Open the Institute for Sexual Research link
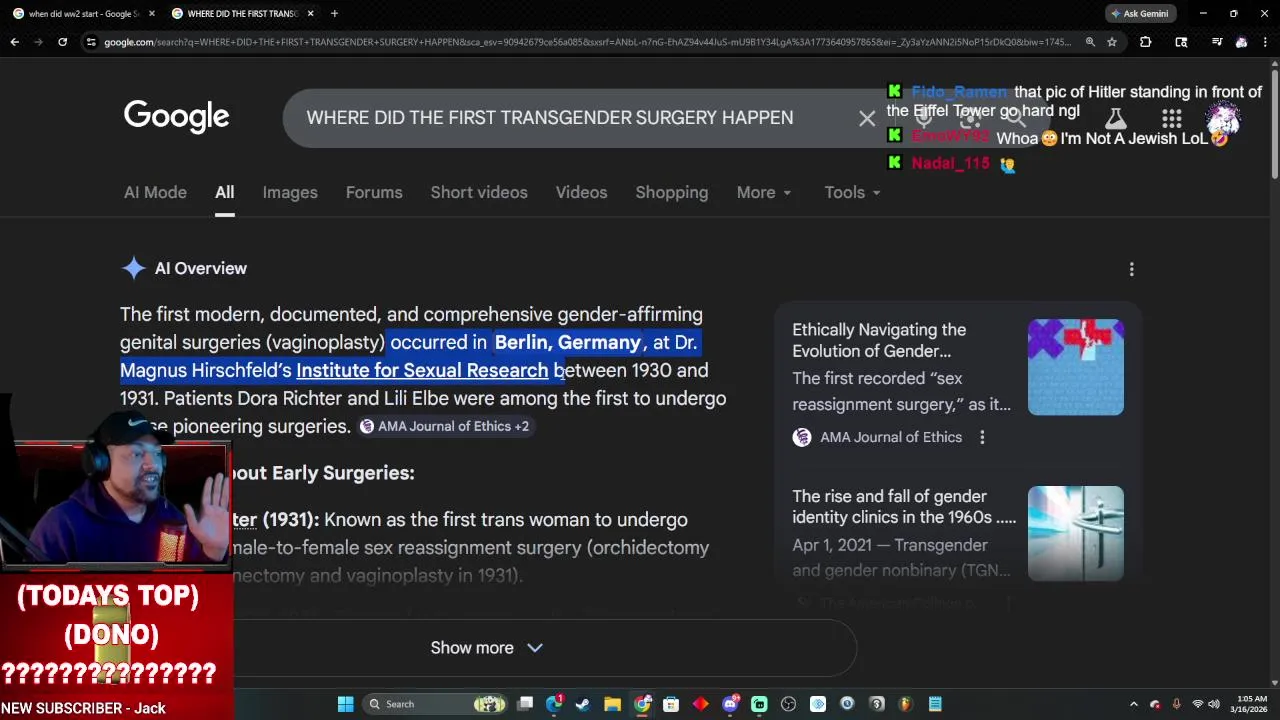The width and height of the screenshot is (1280, 720). 422,370
